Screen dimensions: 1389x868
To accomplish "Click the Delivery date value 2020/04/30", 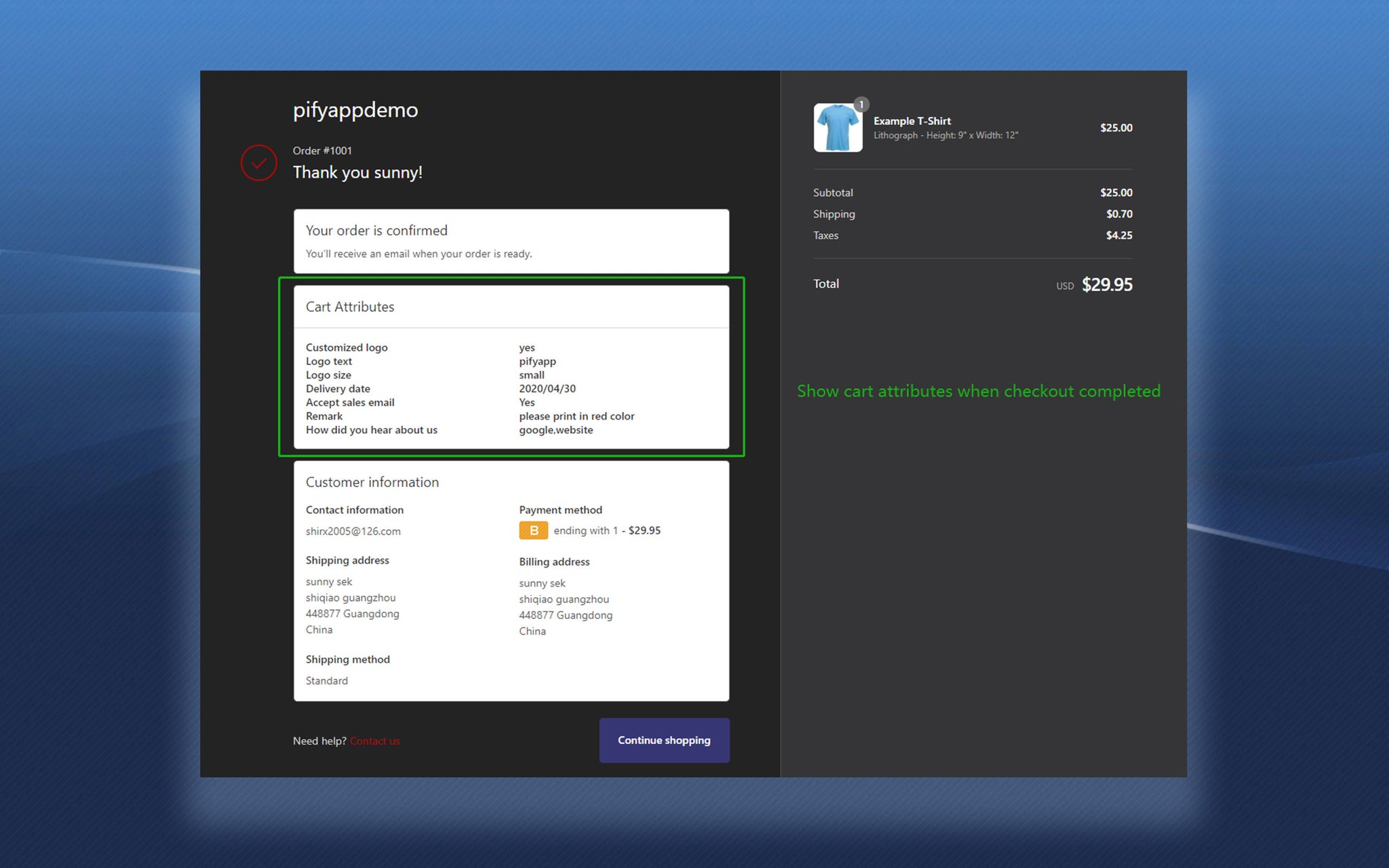I will [x=547, y=389].
